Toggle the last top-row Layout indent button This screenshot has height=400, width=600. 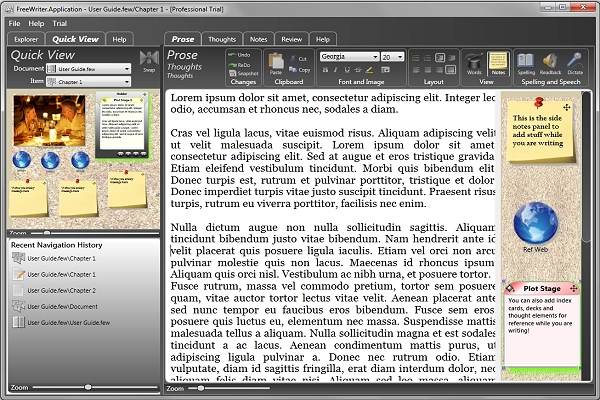[x=452, y=58]
